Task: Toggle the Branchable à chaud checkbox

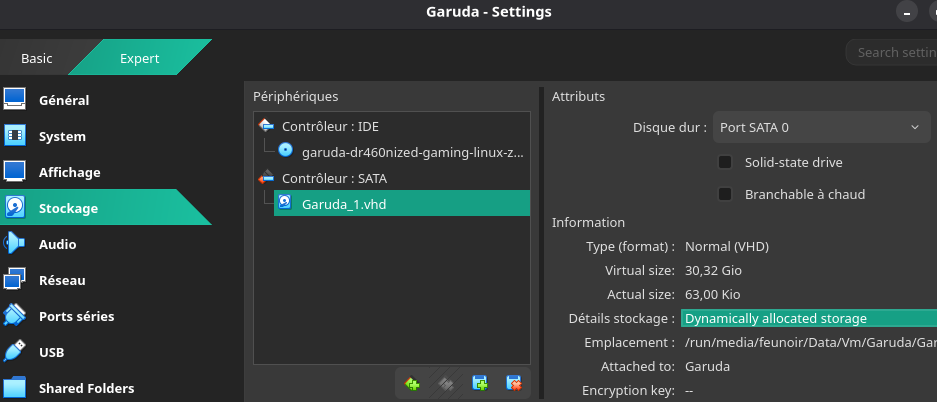Action: (726, 194)
